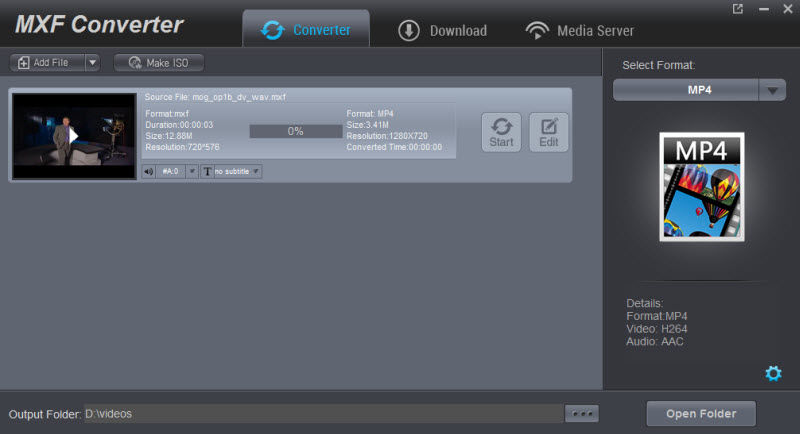The width and height of the screenshot is (800, 434).
Task: Minimize the MXF Converter window
Action: click(764, 9)
